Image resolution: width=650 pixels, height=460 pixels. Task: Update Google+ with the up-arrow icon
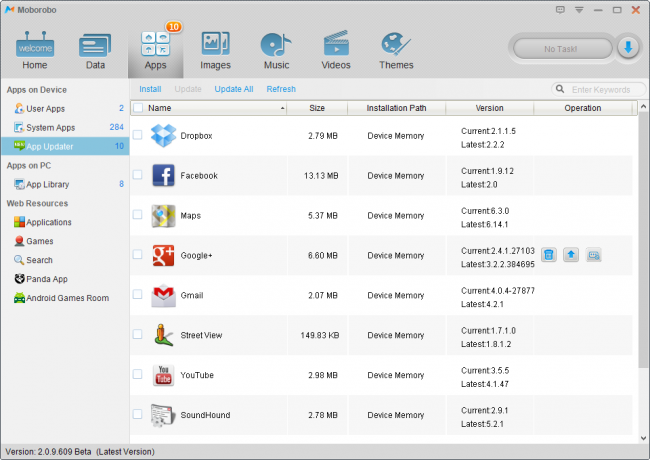pos(571,255)
